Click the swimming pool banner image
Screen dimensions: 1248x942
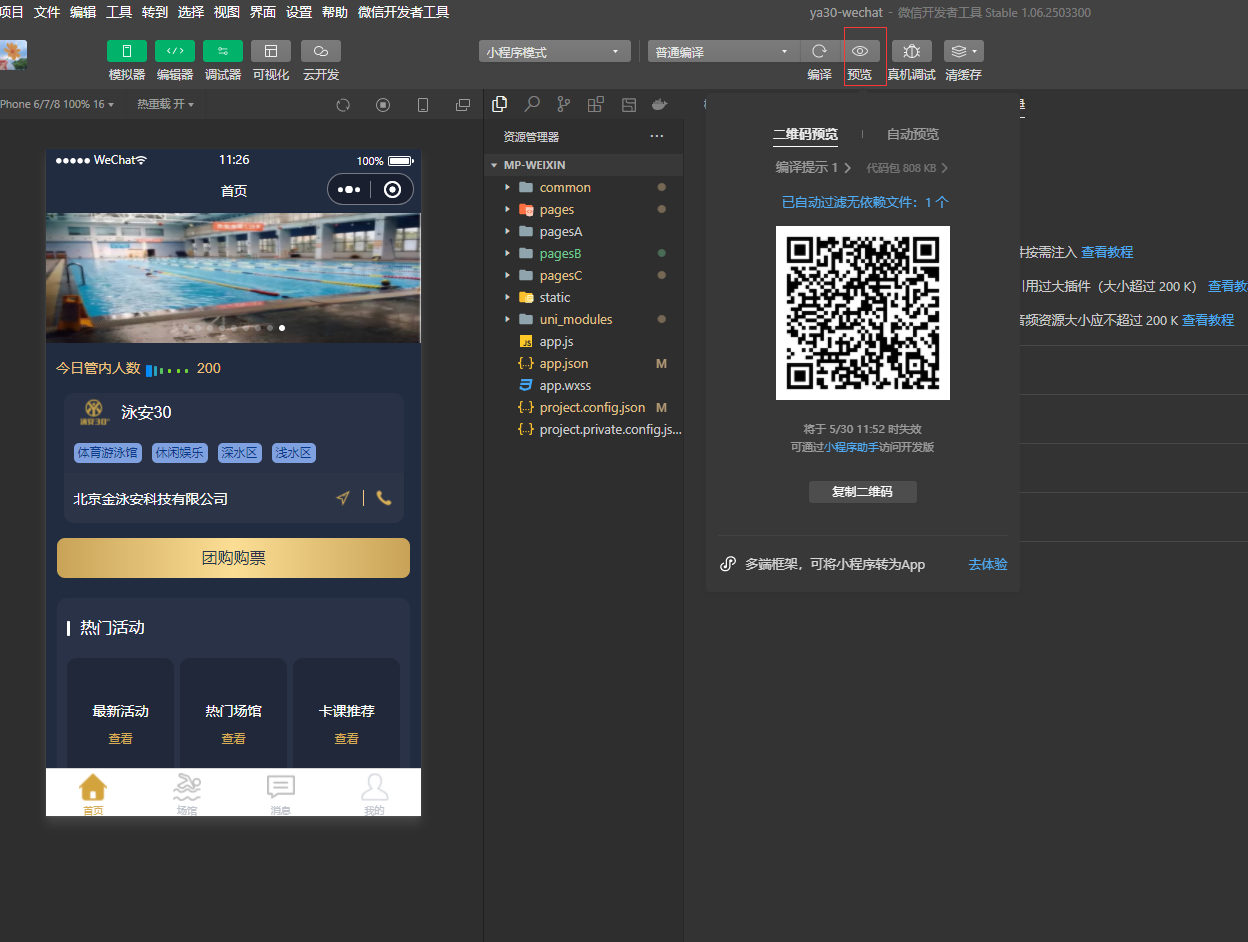click(233, 278)
